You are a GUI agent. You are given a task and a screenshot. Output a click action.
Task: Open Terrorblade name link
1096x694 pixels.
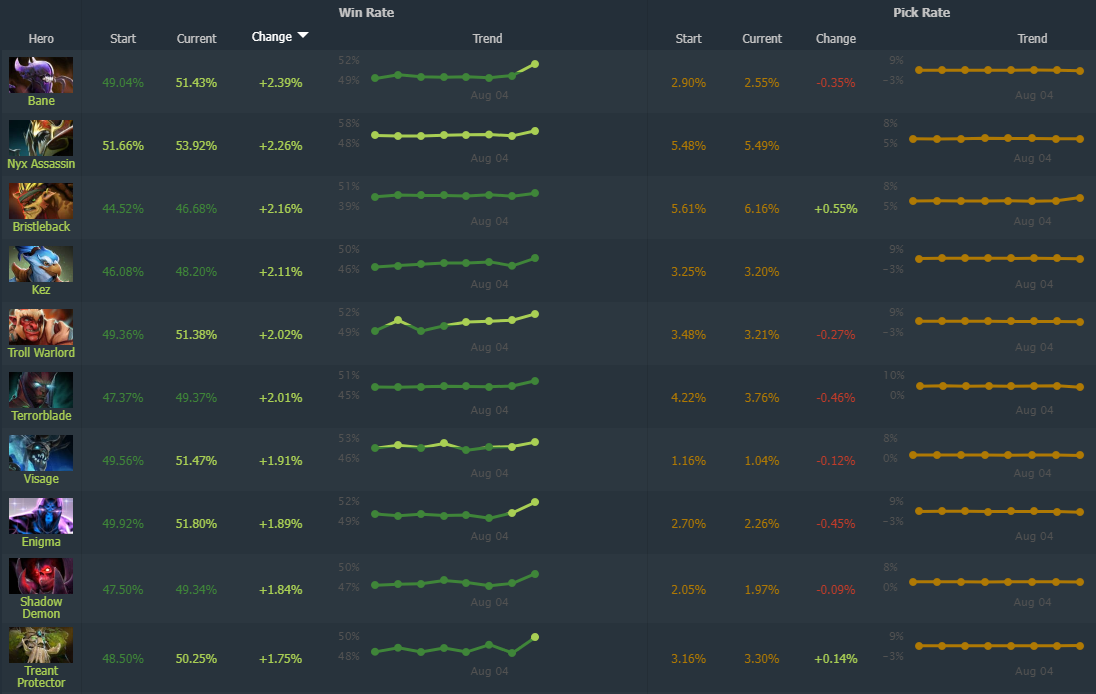pyautogui.click(x=41, y=415)
